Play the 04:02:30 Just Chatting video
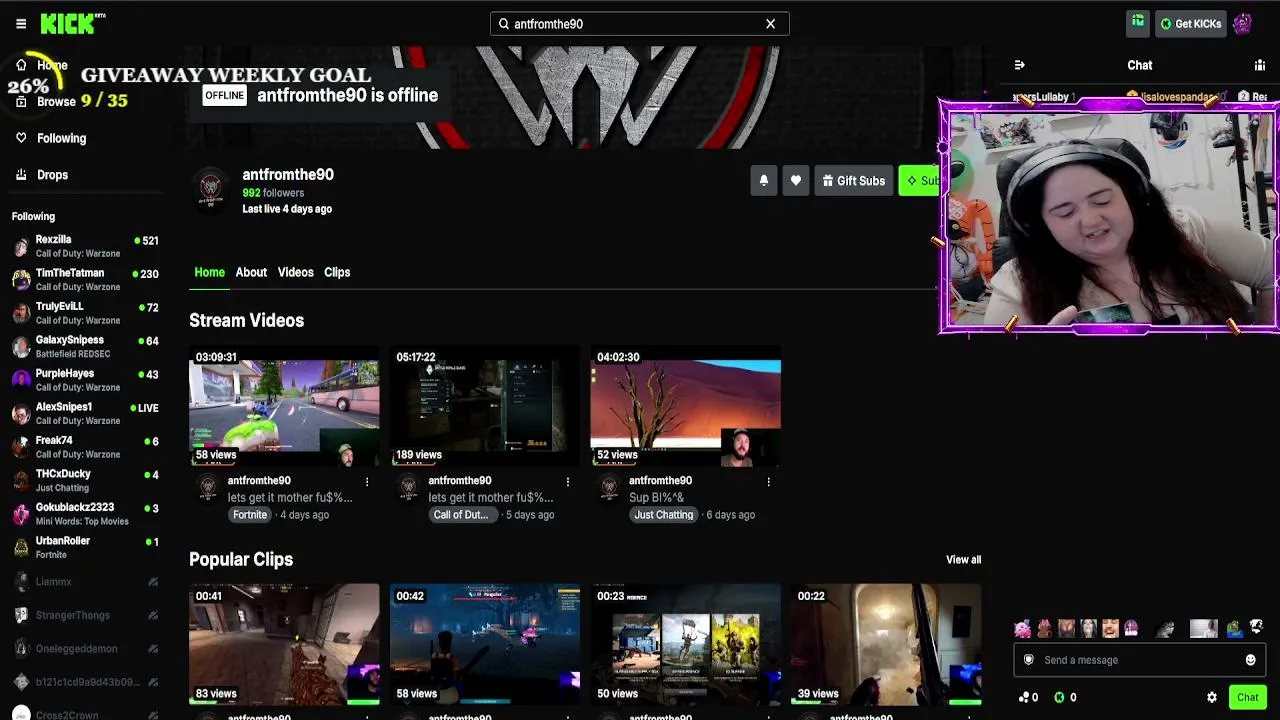Viewport: 1280px width, 720px height. [x=685, y=406]
